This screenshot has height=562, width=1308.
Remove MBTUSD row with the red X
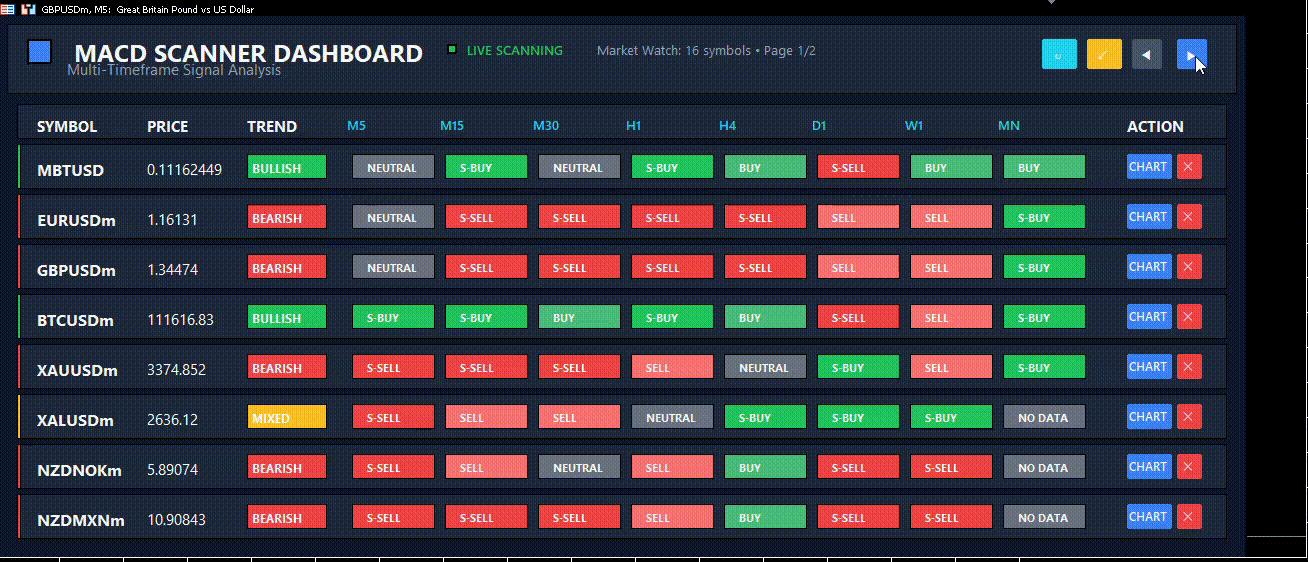[1189, 167]
